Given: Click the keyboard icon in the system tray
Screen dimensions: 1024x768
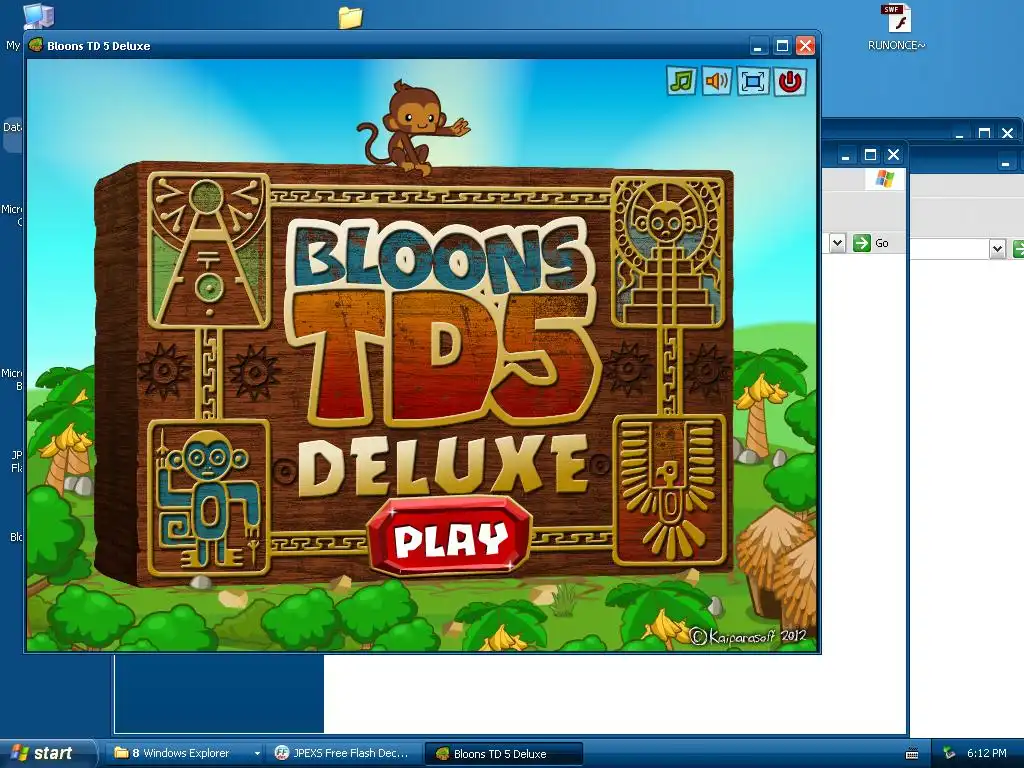Looking at the screenshot, I should tap(912, 754).
